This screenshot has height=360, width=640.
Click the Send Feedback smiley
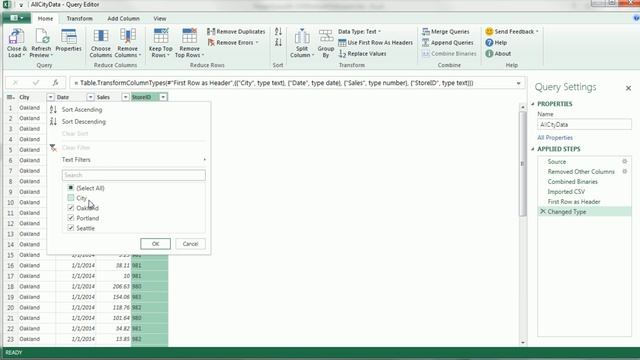point(489,31)
